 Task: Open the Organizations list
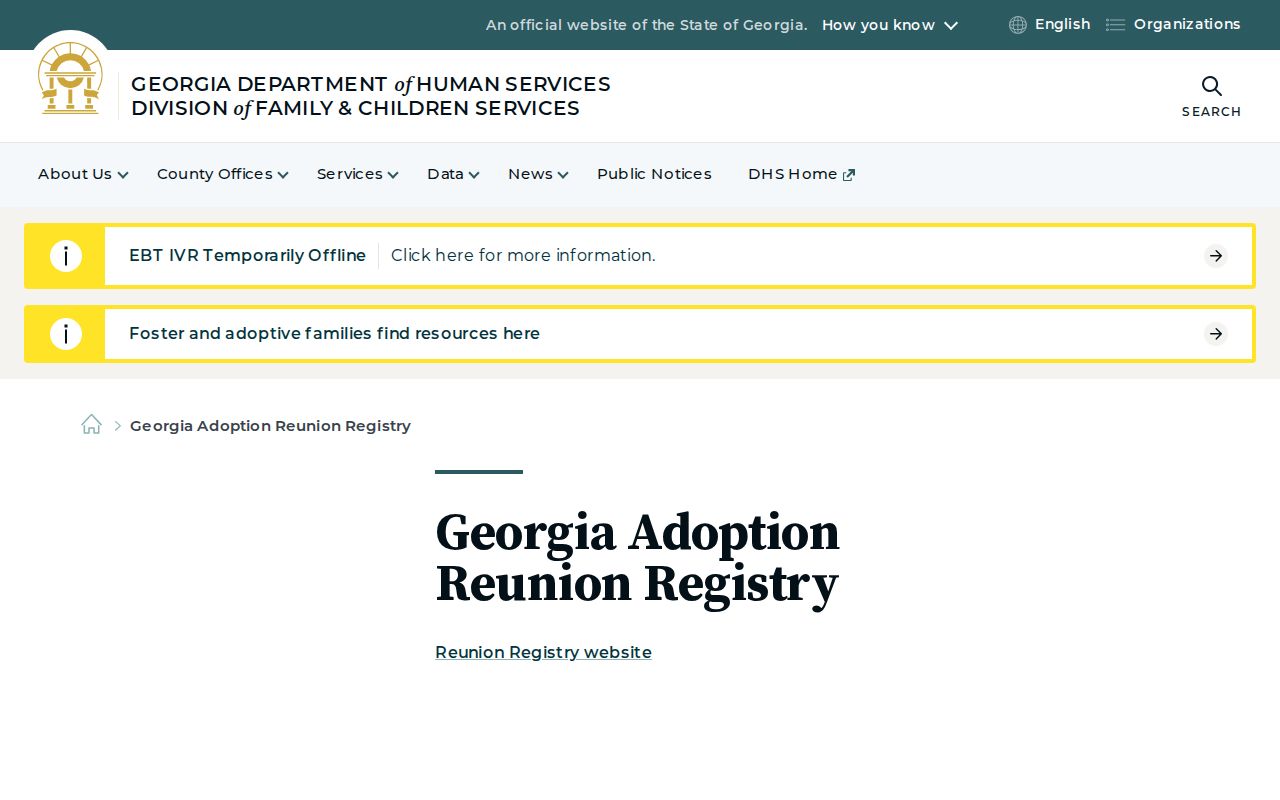(x=1187, y=24)
